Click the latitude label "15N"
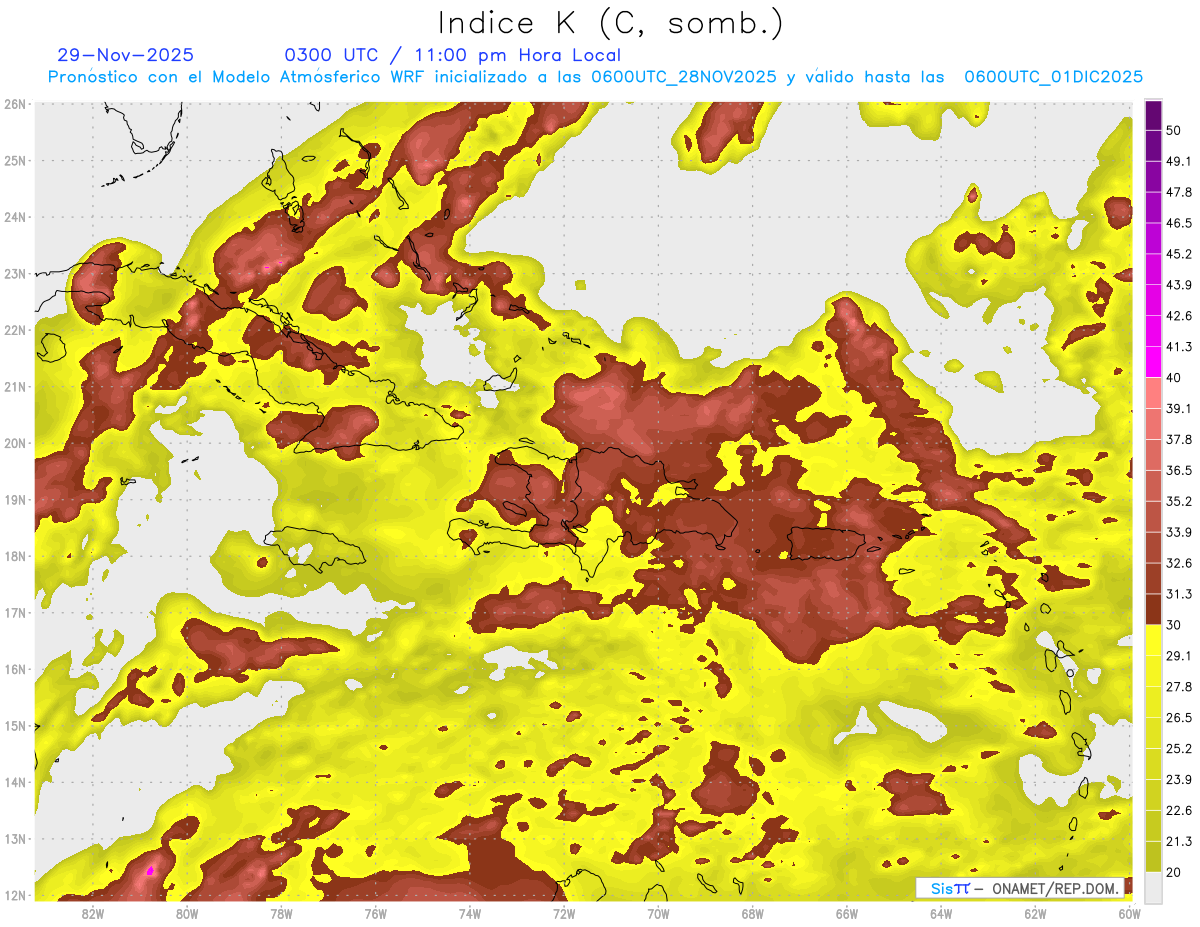 click(x=16, y=726)
